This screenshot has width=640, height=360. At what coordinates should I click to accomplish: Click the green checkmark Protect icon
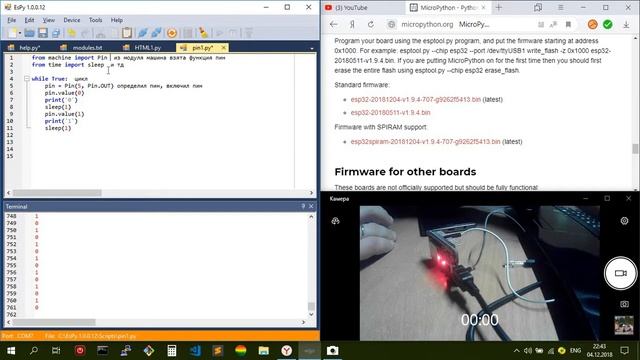[x=608, y=24]
